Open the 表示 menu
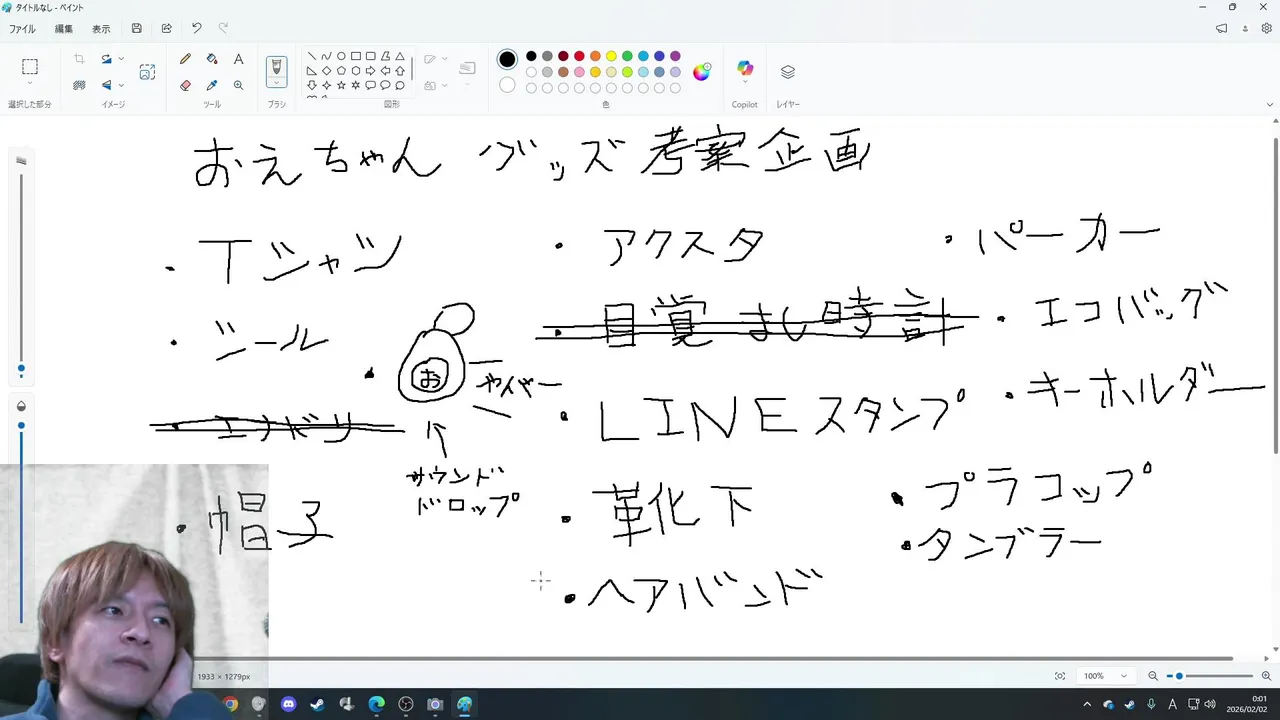The width and height of the screenshot is (1280, 720). [101, 29]
